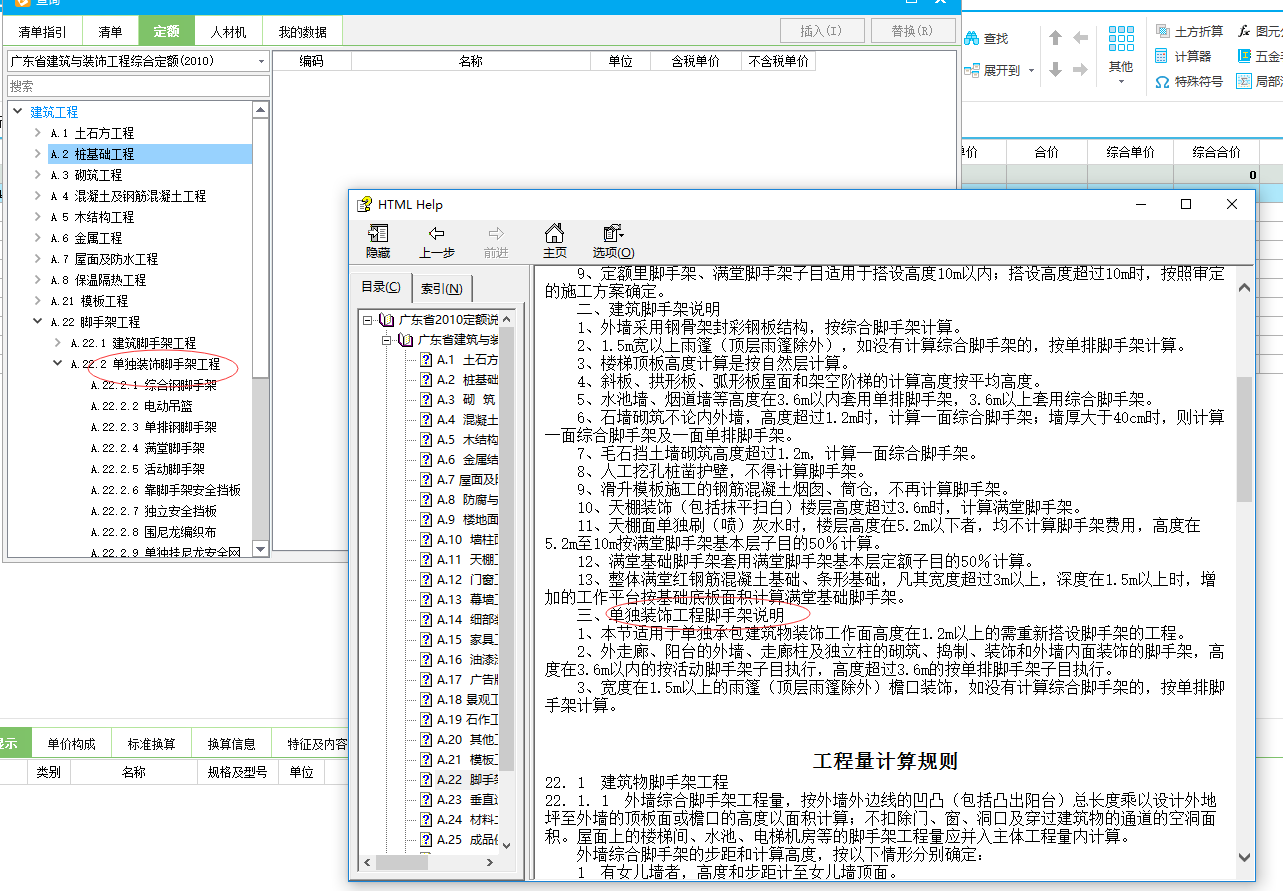The image size is (1283, 891).
Task: Expand the A.1 土石方工程 node
Action: 37,133
